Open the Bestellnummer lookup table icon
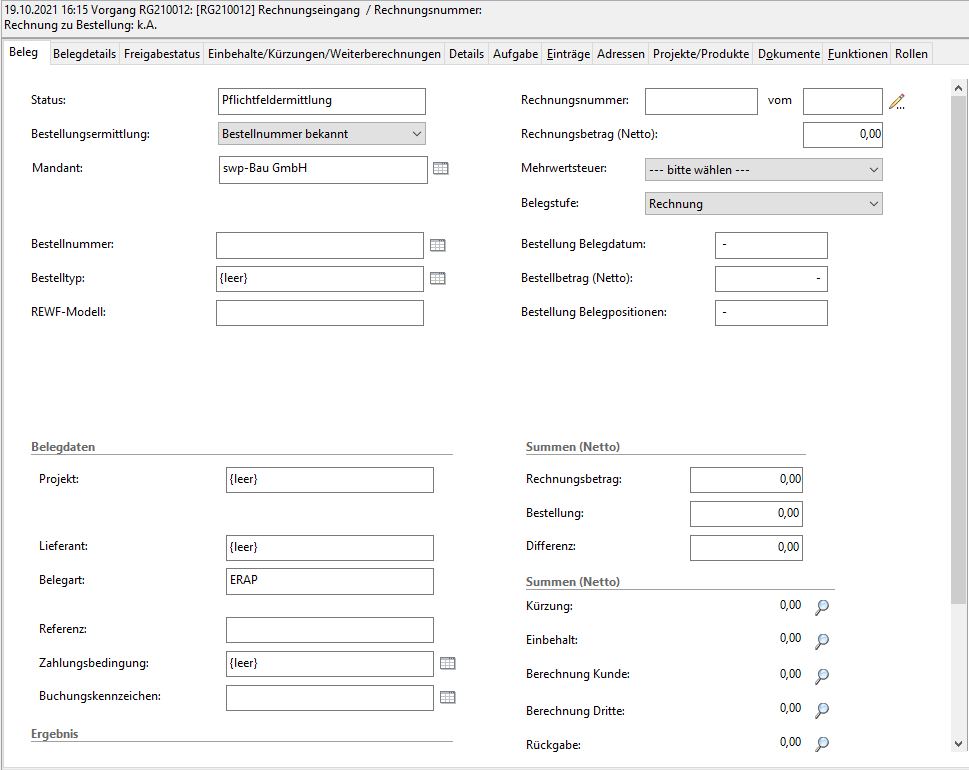The image size is (969, 770). point(438,245)
